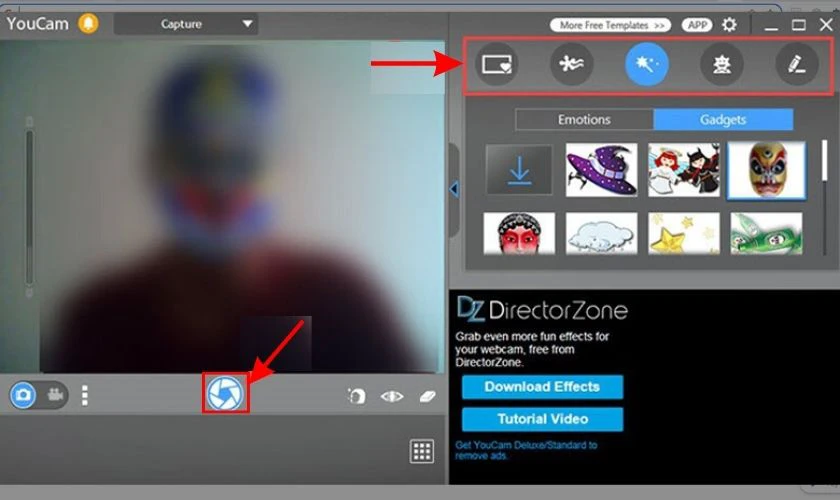Switch to video recording mode
Screen dimensions: 840x500
point(54,395)
